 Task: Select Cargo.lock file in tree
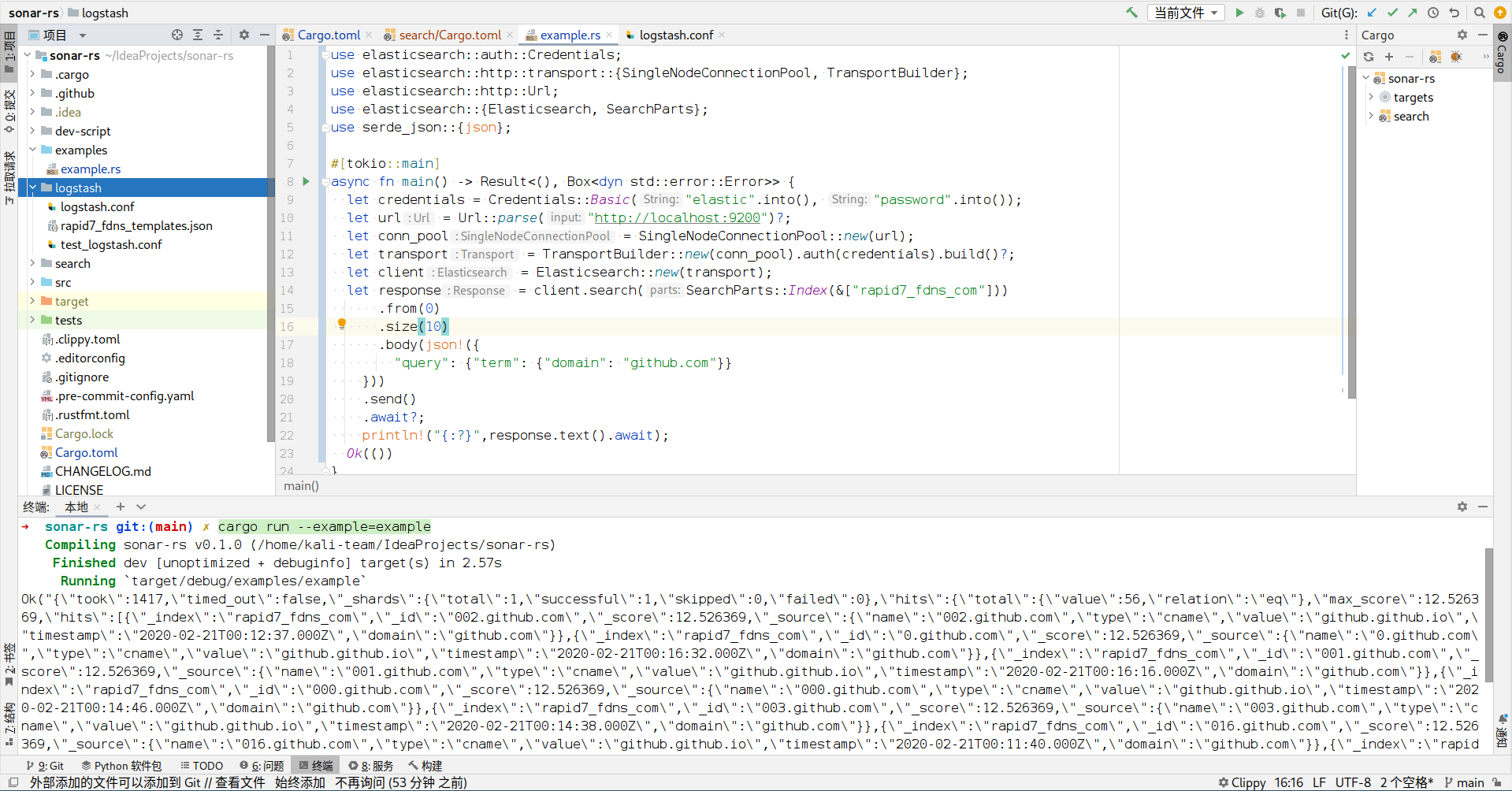click(x=84, y=433)
